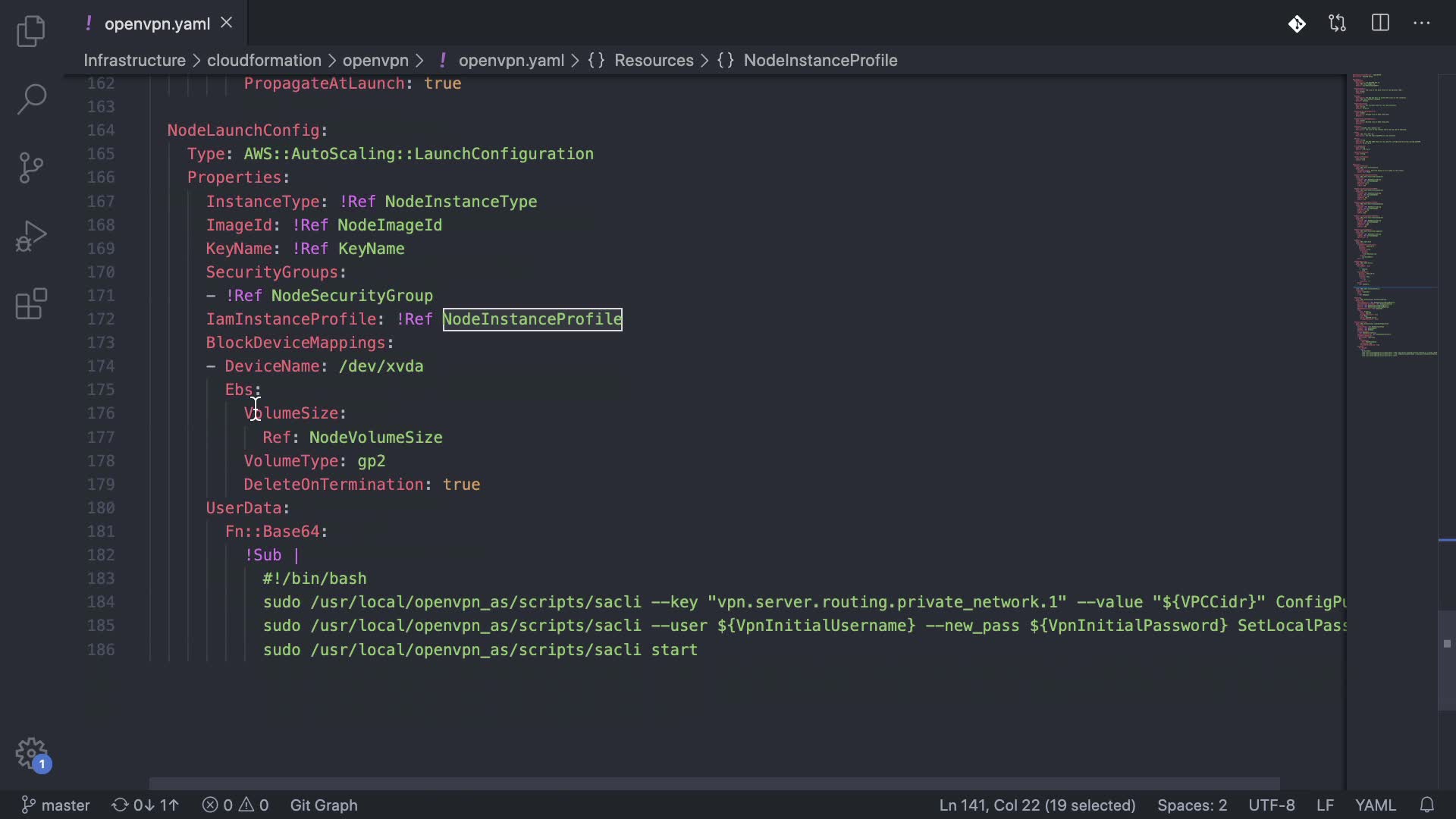Select the openvpn.yaml editor tab
The height and width of the screenshot is (819, 1456).
pyautogui.click(x=157, y=24)
